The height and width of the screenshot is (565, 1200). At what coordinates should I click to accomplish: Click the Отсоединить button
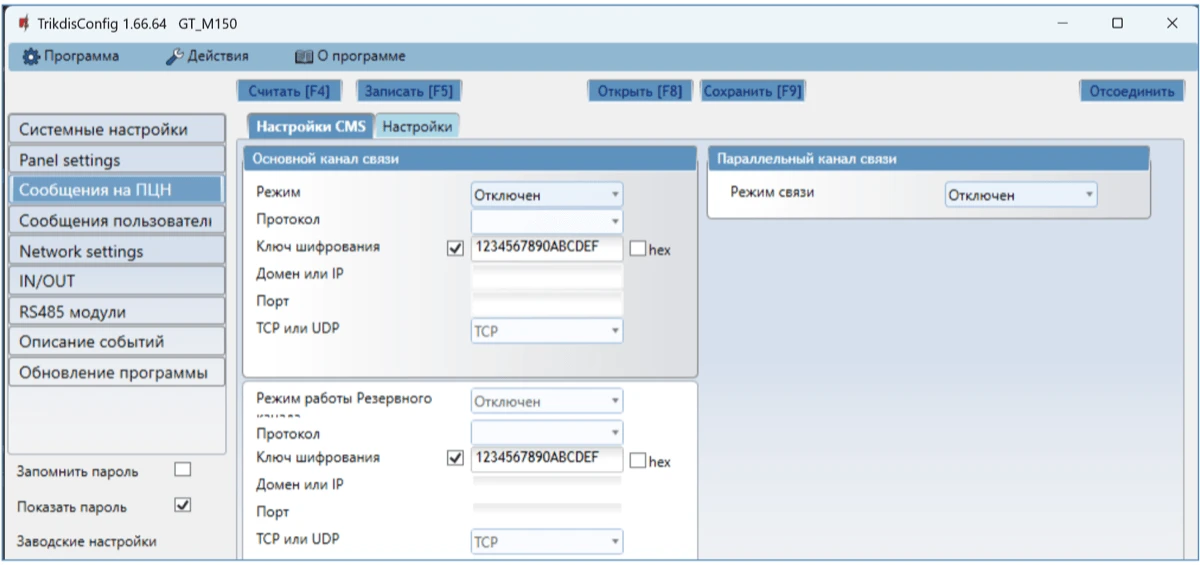click(x=1131, y=91)
